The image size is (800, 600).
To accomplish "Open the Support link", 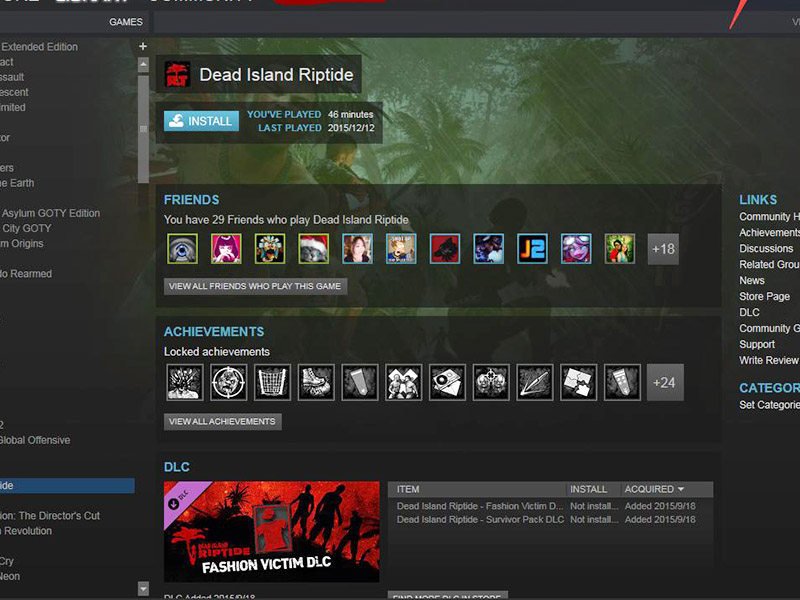I will point(757,344).
